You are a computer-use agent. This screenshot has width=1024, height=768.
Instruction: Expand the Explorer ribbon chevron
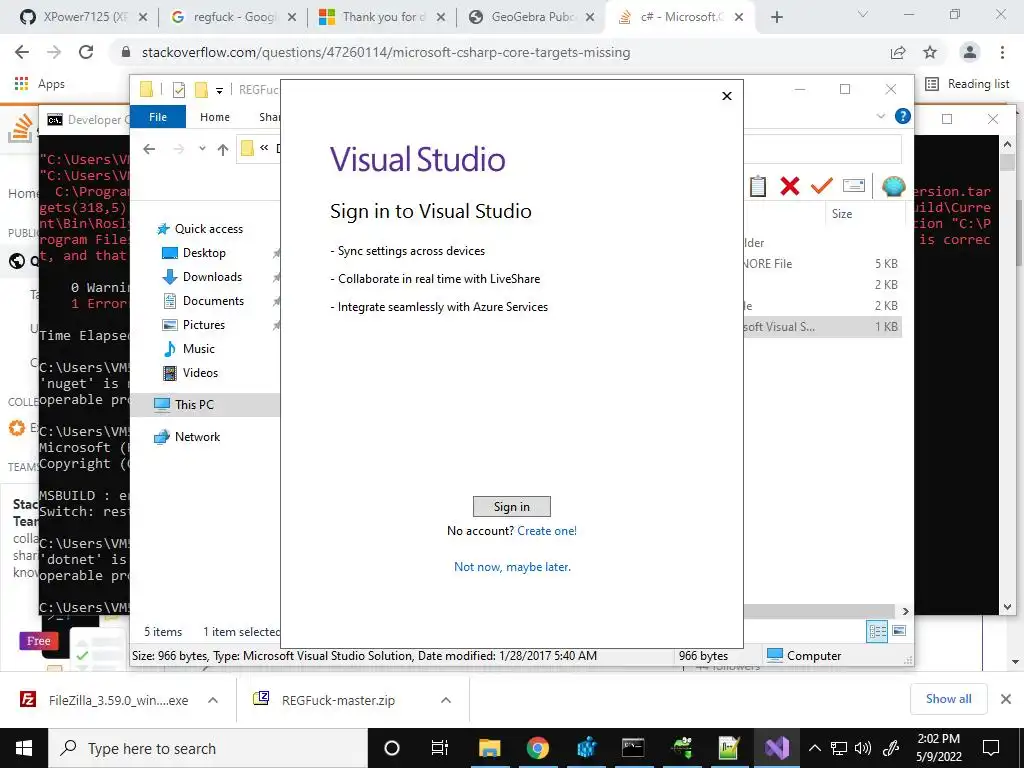coord(880,116)
